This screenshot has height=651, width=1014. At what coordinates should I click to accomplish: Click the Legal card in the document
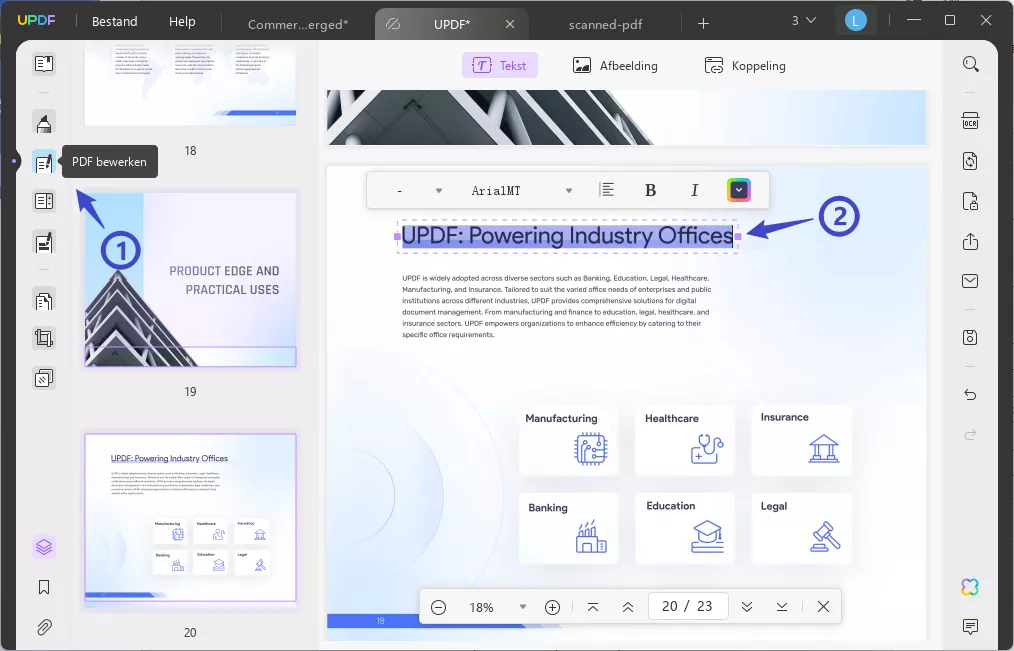[801, 528]
